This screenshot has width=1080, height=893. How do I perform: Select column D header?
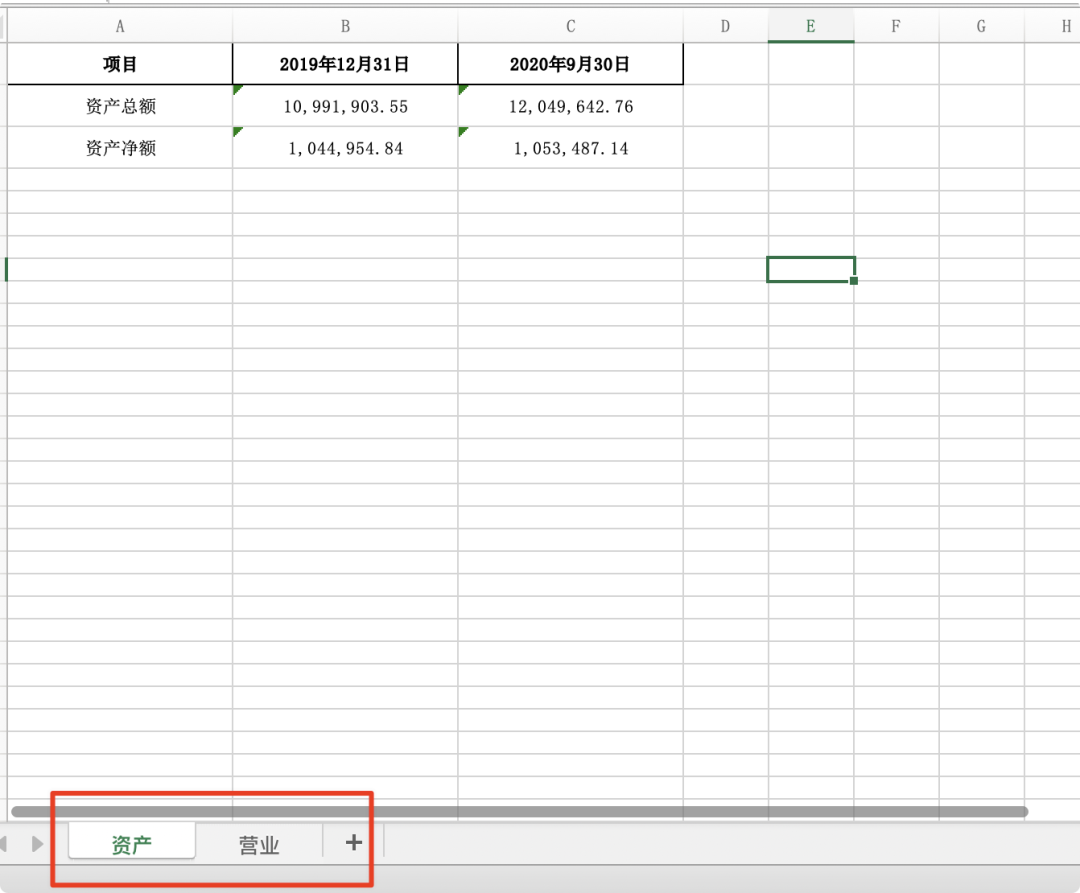pos(725,27)
